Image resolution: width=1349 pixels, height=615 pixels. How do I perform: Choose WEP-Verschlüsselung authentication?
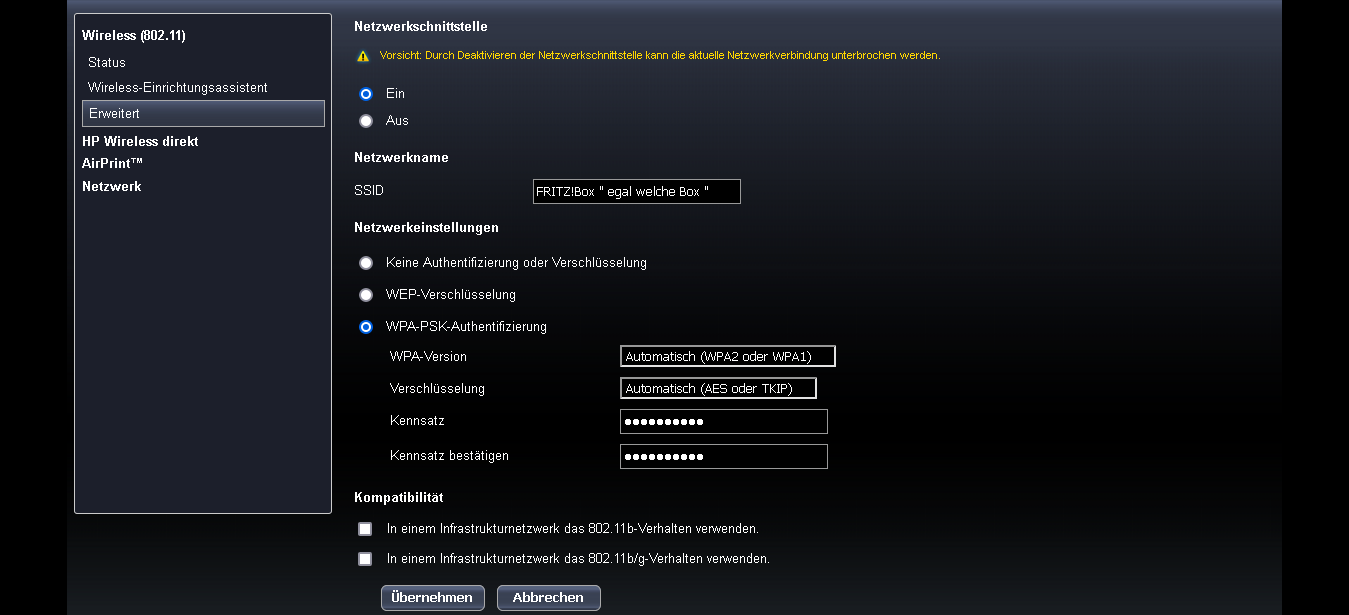click(366, 294)
